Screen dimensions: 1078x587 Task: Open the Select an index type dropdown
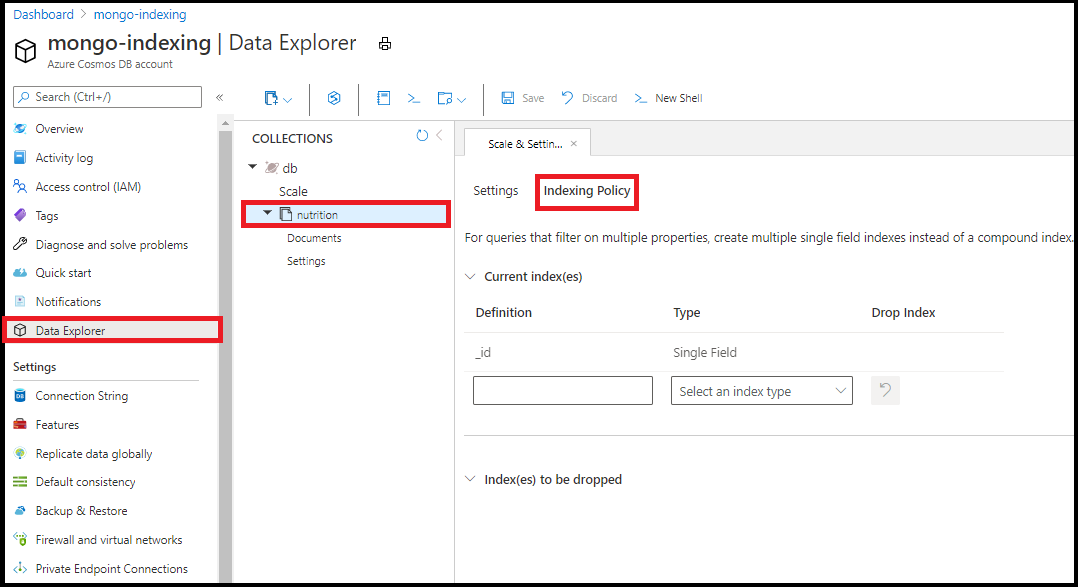click(761, 390)
